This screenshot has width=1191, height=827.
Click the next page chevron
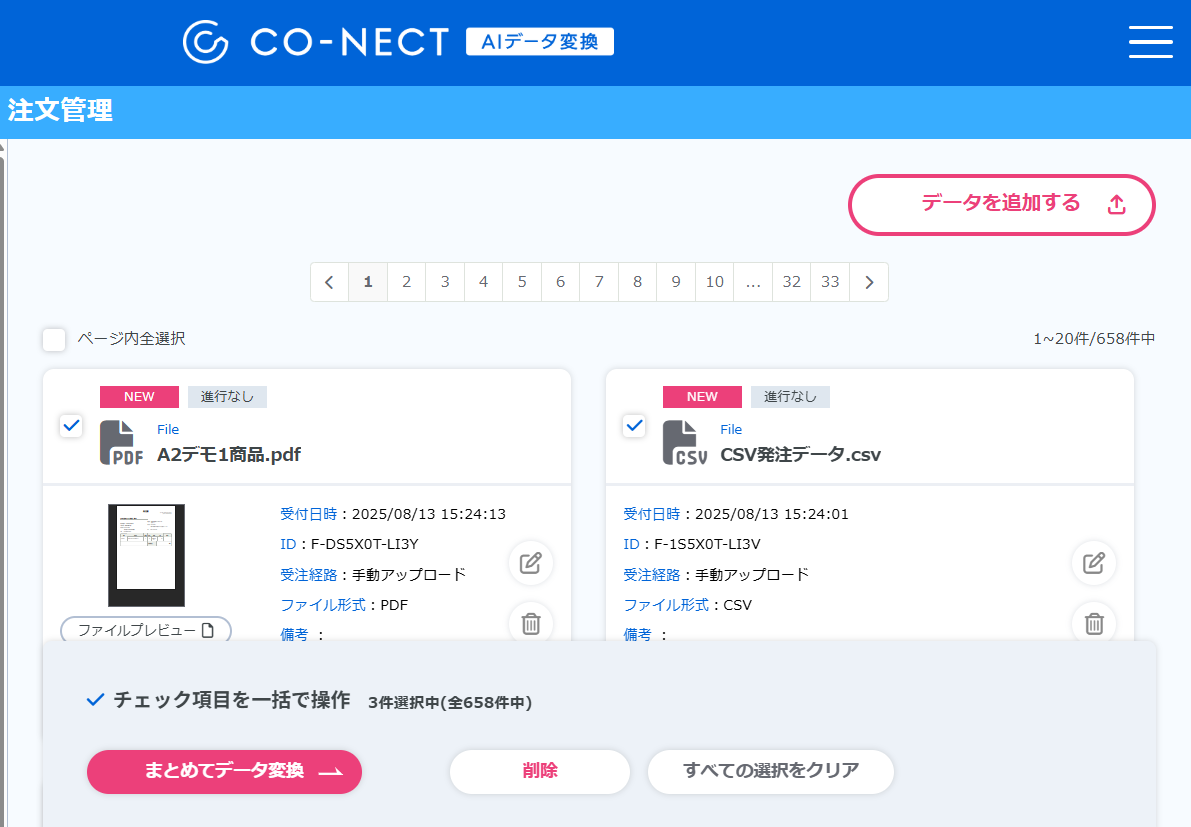tap(868, 281)
